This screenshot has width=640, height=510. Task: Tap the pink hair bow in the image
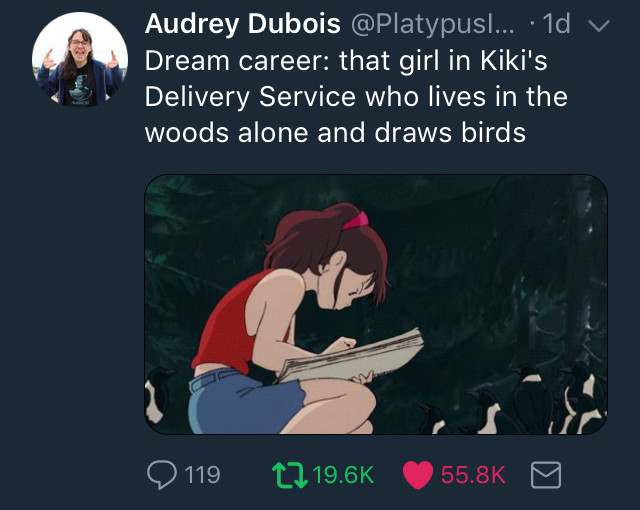pos(355,221)
